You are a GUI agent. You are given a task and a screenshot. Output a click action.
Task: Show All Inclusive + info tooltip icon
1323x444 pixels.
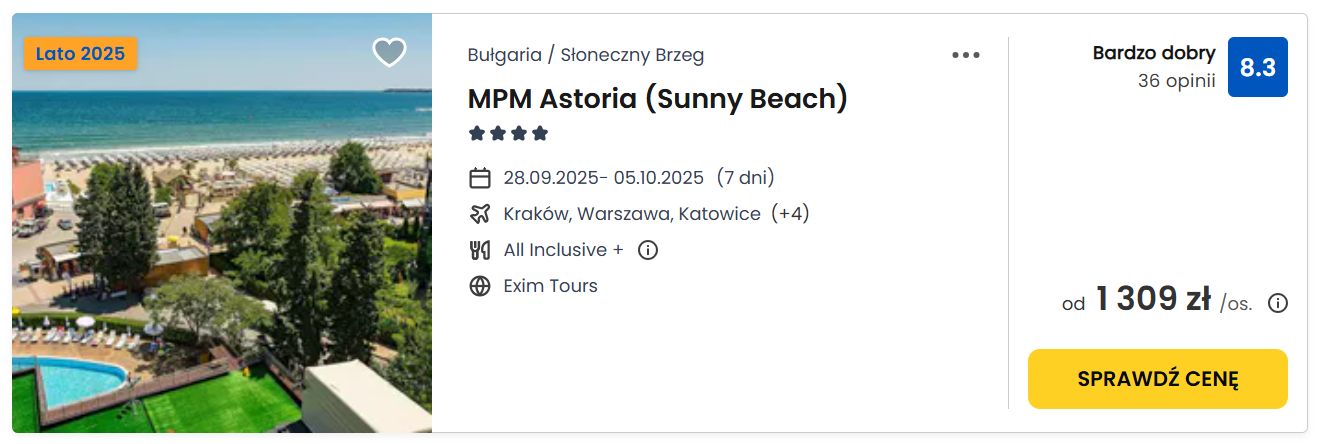[648, 250]
